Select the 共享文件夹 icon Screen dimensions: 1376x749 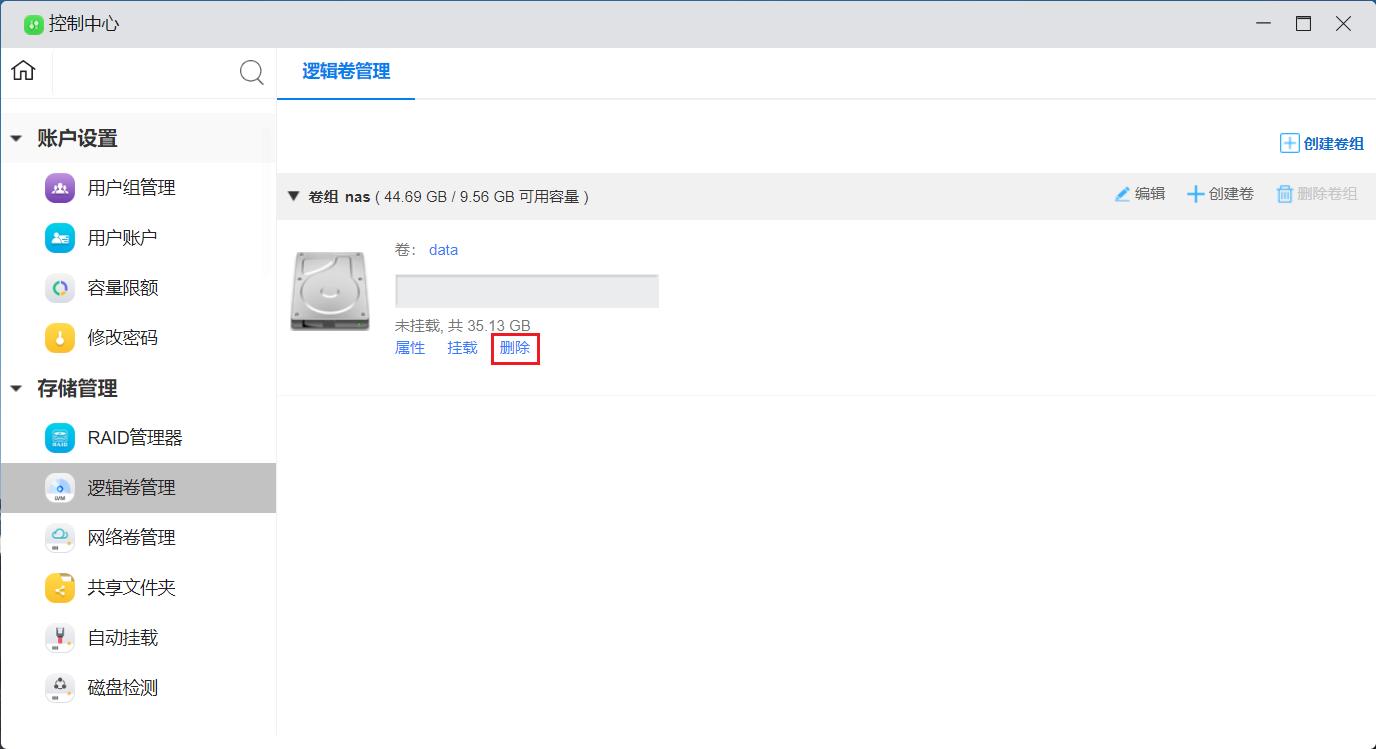pyautogui.click(x=60, y=588)
